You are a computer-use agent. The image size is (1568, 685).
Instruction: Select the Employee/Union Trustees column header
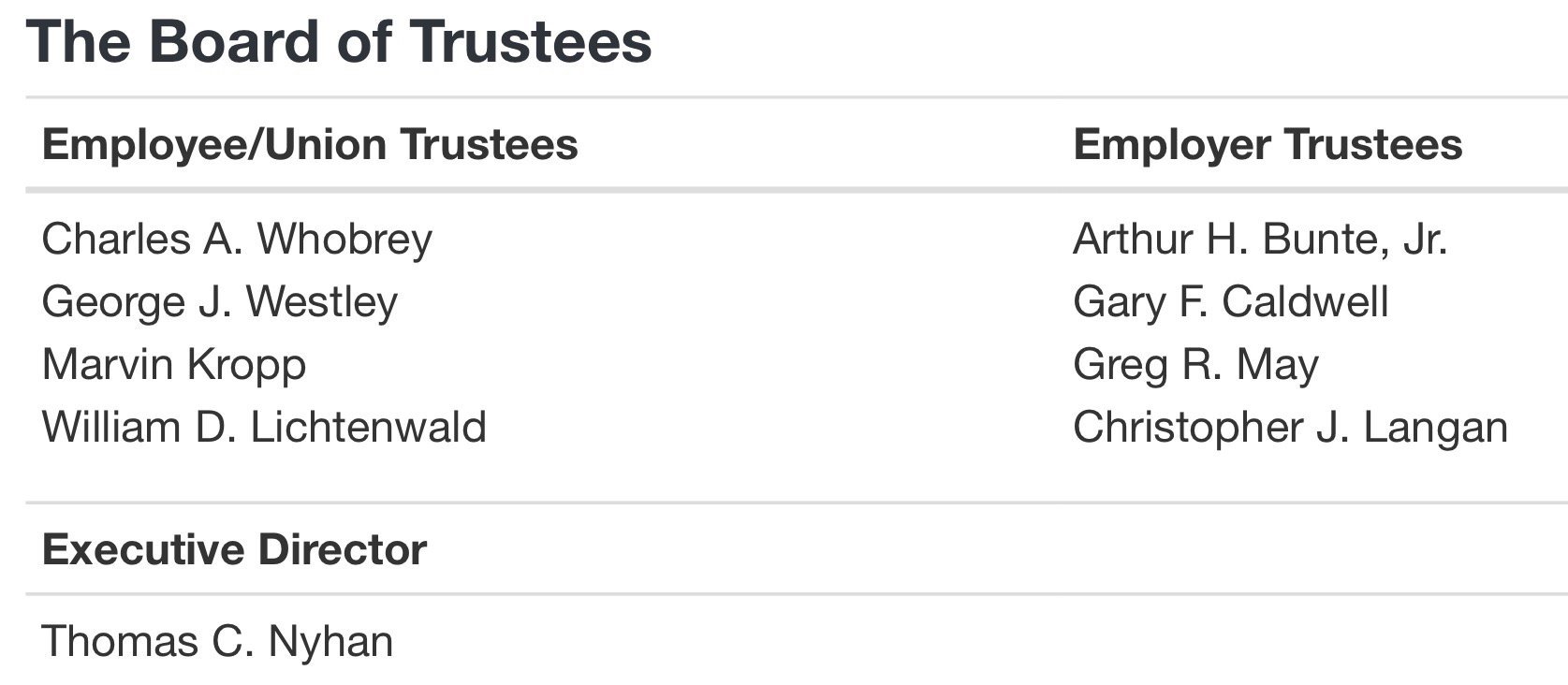tap(310, 145)
